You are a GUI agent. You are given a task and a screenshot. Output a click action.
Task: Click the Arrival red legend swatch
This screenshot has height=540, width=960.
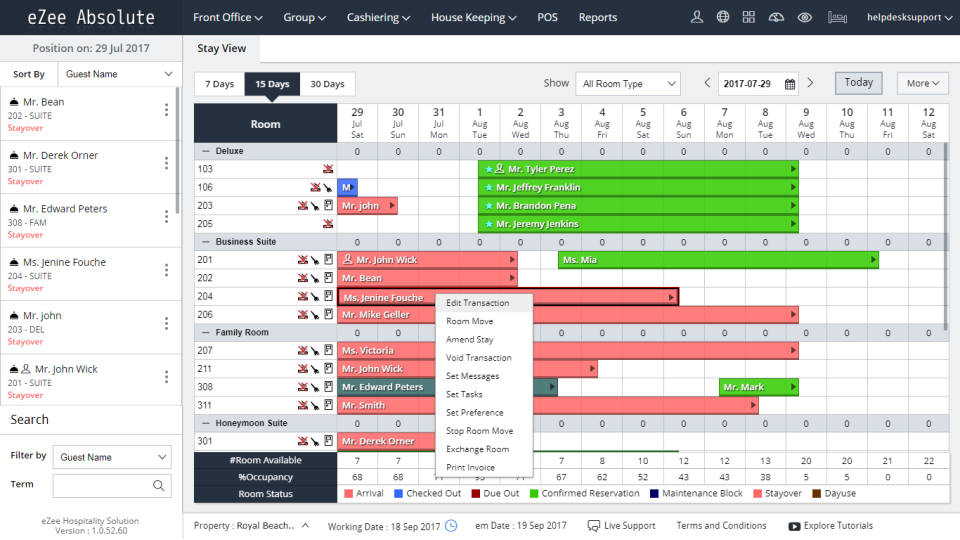(348, 493)
